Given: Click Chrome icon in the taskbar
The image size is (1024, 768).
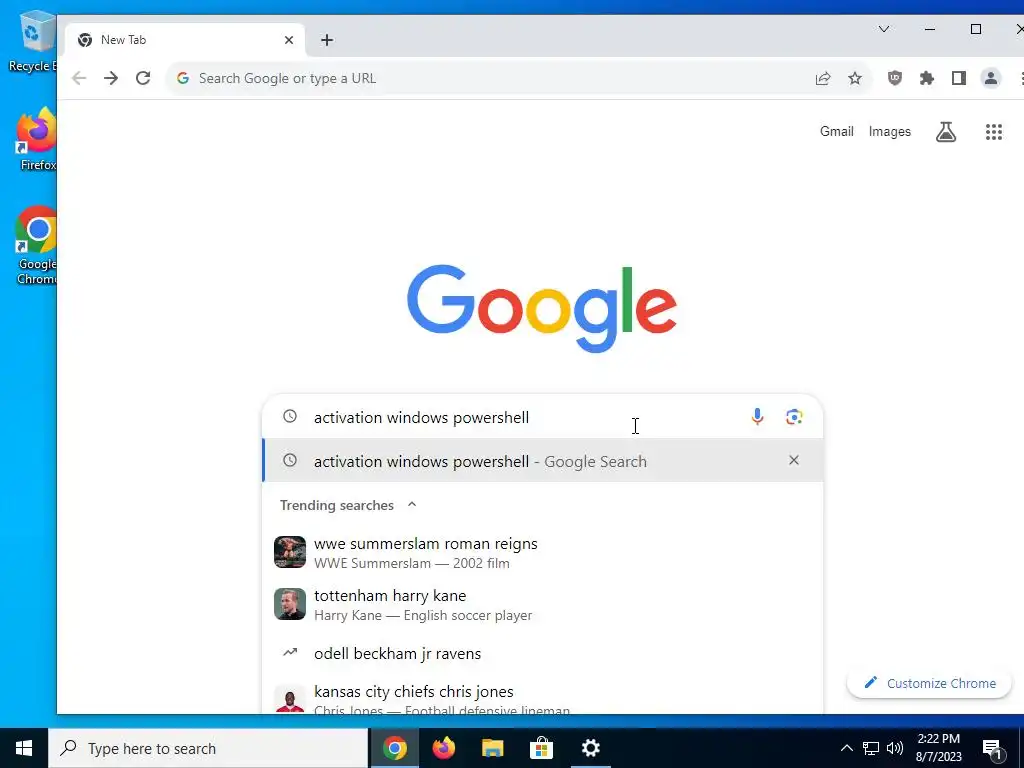Looking at the screenshot, I should (x=394, y=748).
